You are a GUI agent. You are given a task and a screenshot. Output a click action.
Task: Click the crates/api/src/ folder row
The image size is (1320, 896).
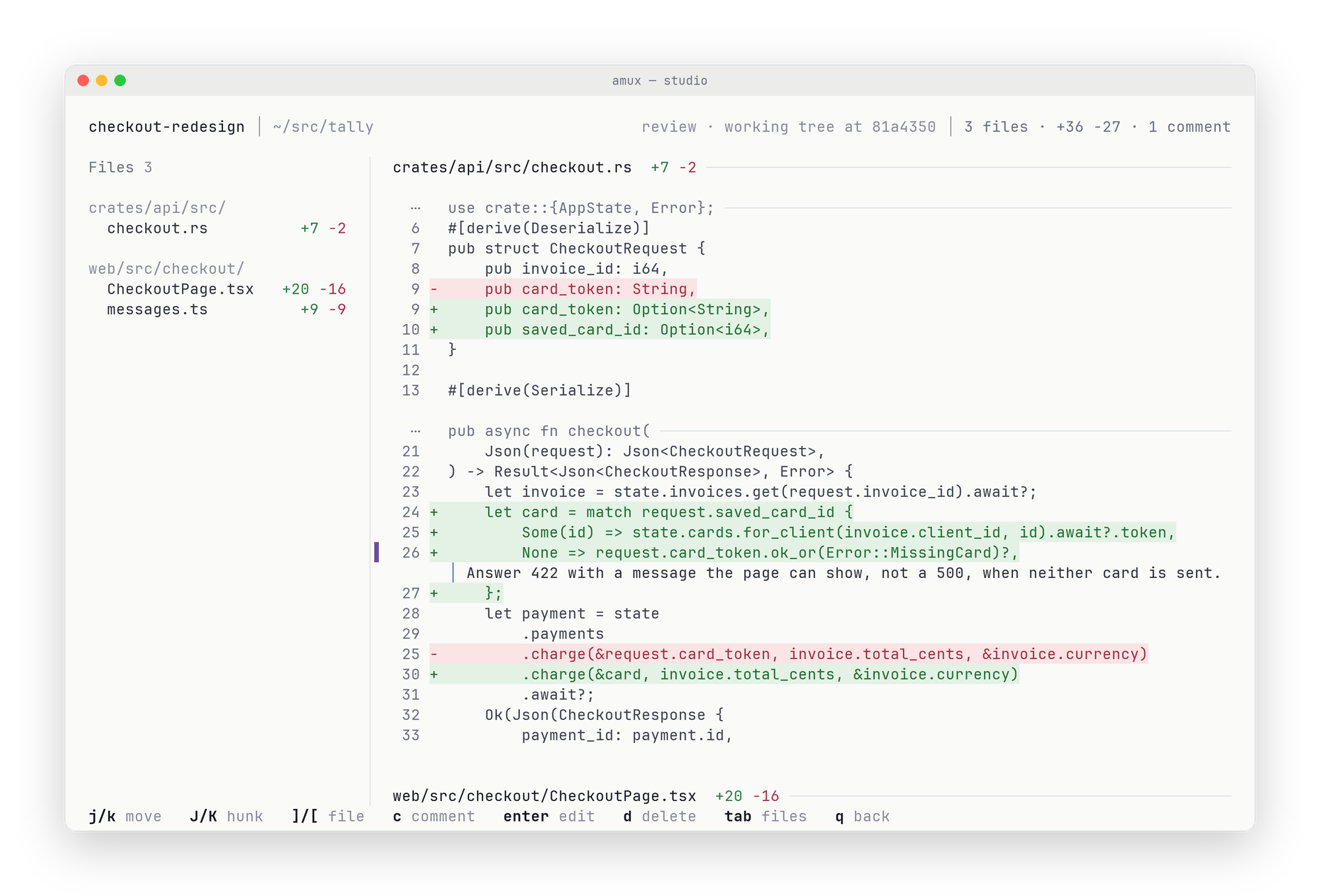tap(157, 208)
